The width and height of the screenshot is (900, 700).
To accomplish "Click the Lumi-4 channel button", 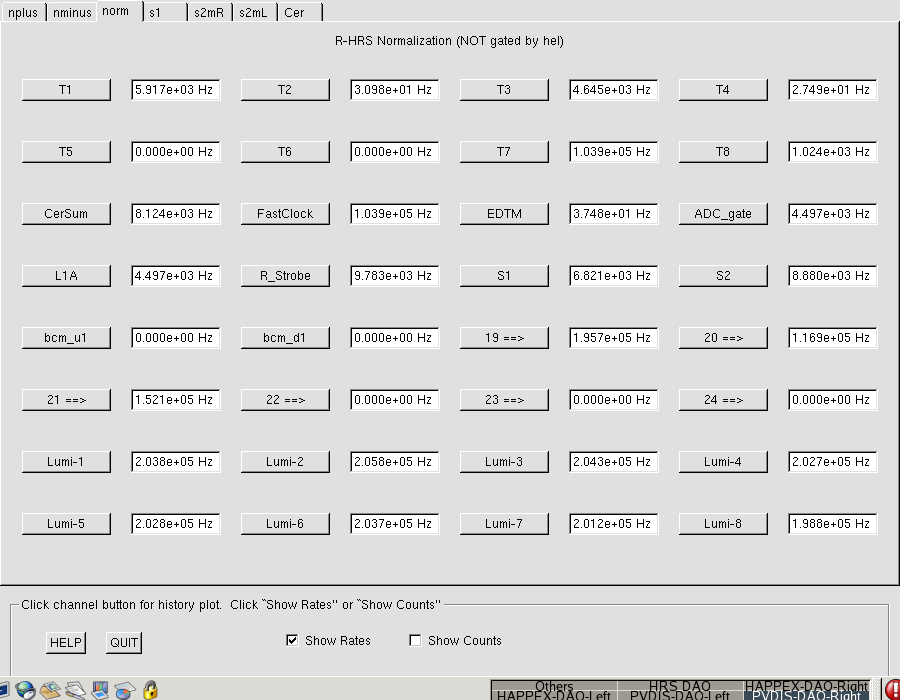I will [x=723, y=461].
